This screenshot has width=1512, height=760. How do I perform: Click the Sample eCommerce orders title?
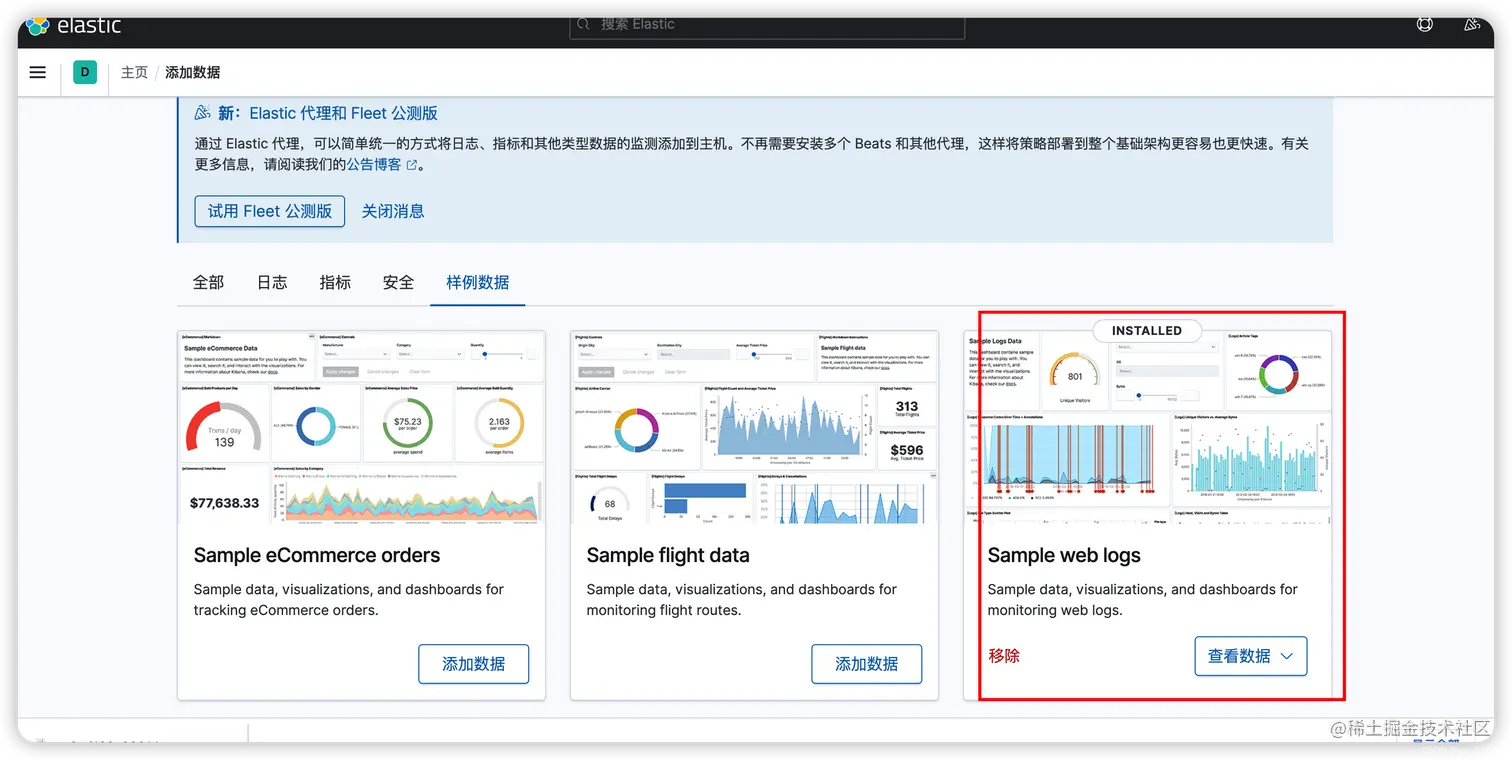point(317,555)
